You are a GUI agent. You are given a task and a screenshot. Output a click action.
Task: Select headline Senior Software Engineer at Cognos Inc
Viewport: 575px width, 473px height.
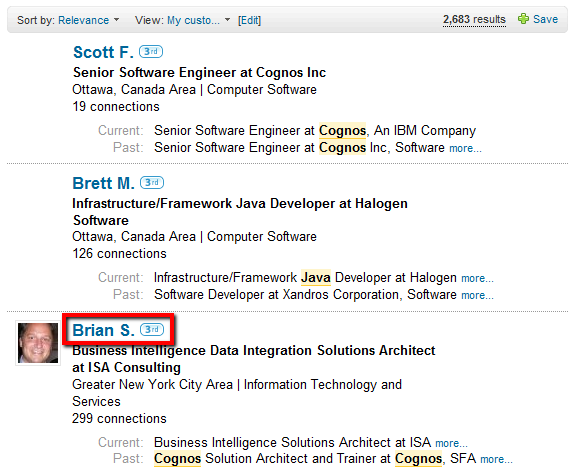[199, 73]
